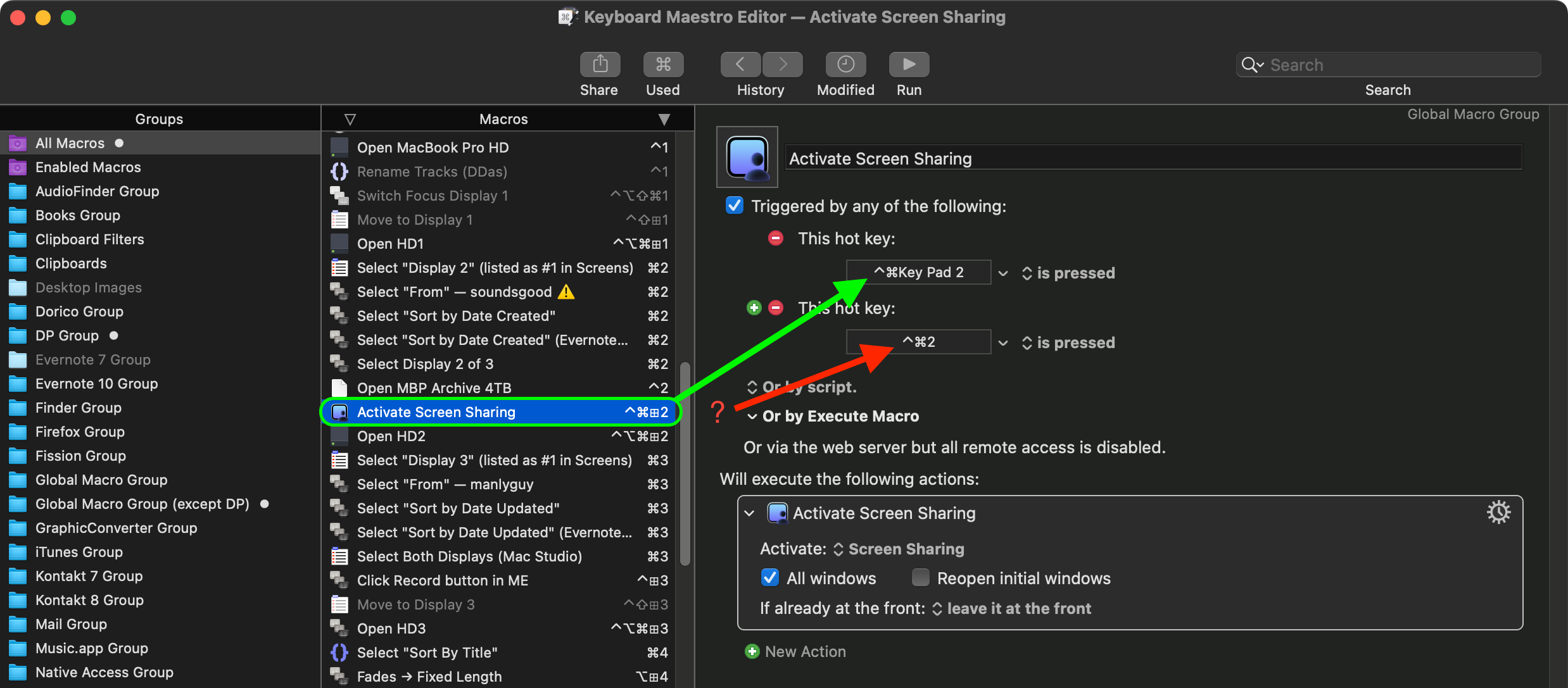This screenshot has width=1568, height=688.
Task: Change 'leave it at the front' popup
Action: pos(1012,609)
